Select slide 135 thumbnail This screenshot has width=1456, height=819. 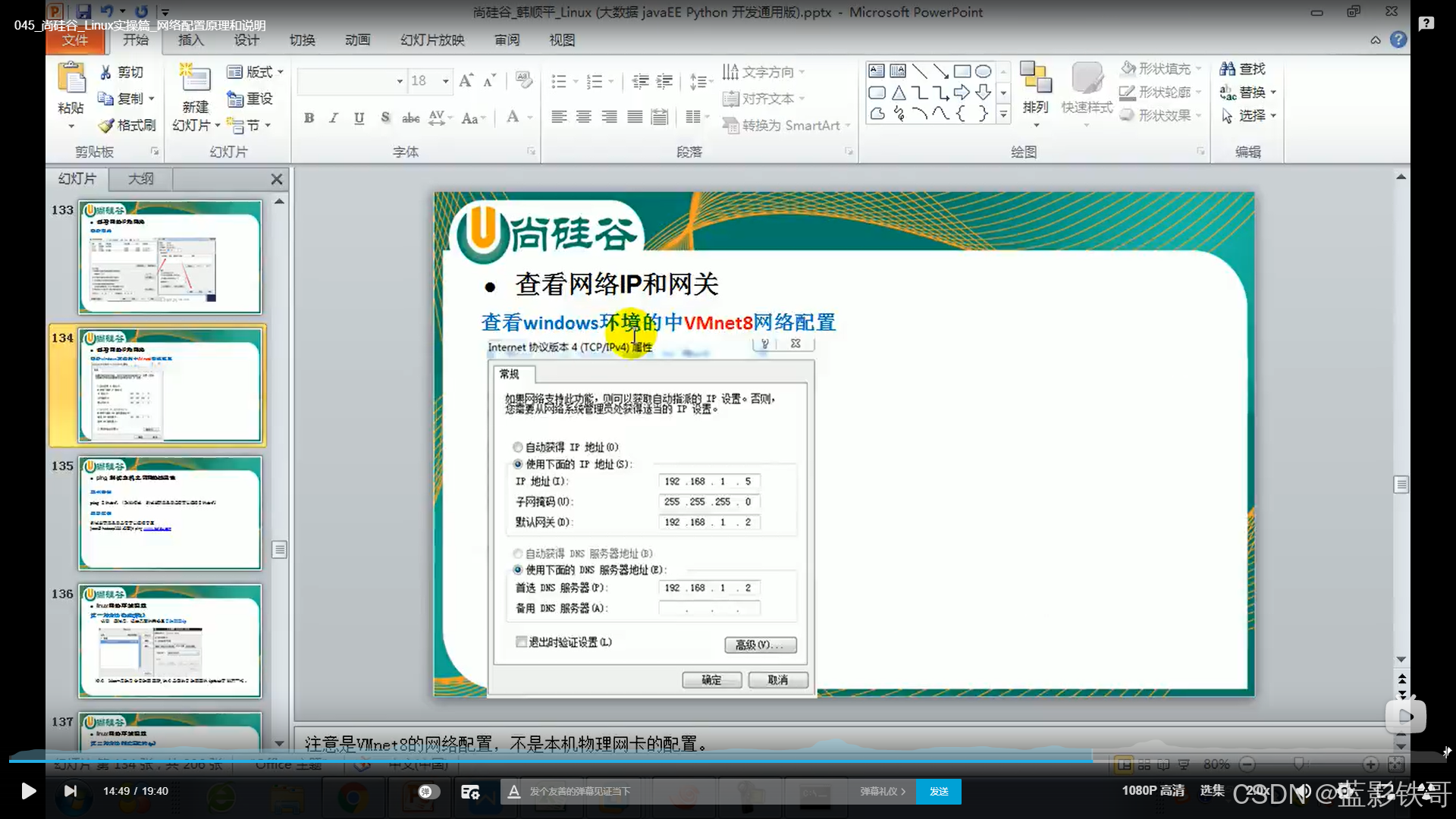click(x=170, y=513)
